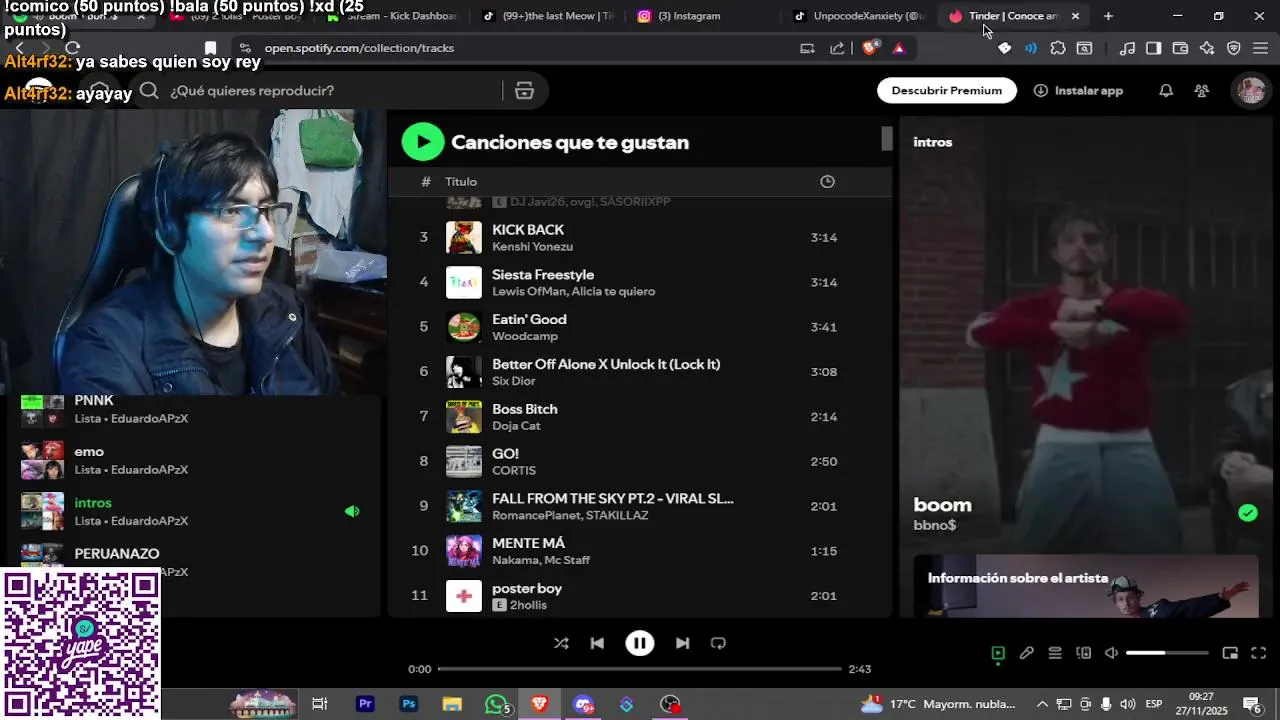Switch to the Stream - Kick Dashboard tab

tap(392, 16)
